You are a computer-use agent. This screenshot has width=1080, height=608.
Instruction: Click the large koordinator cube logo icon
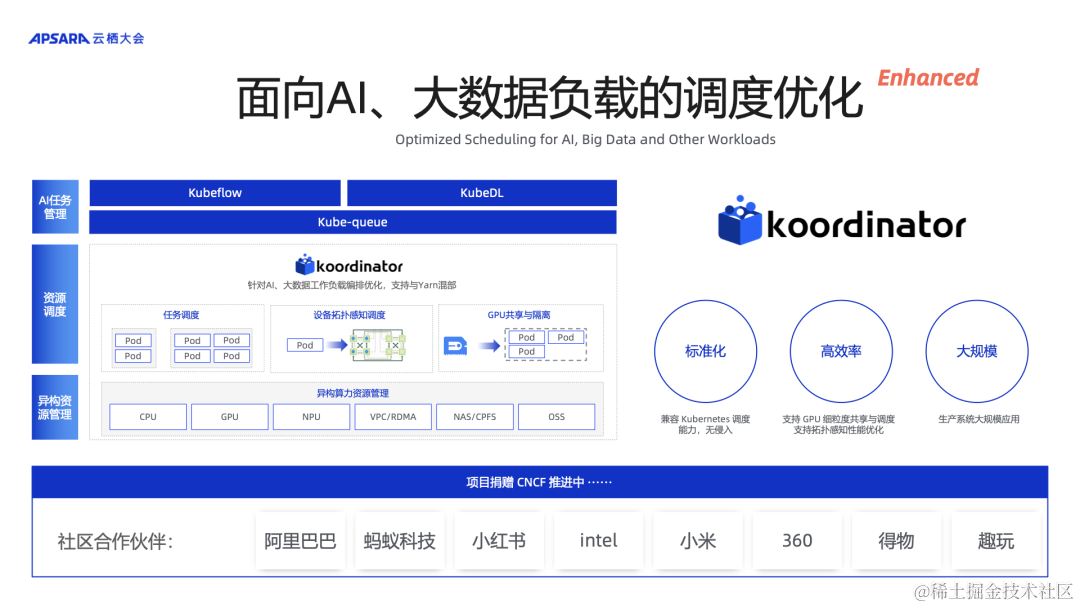(739, 220)
